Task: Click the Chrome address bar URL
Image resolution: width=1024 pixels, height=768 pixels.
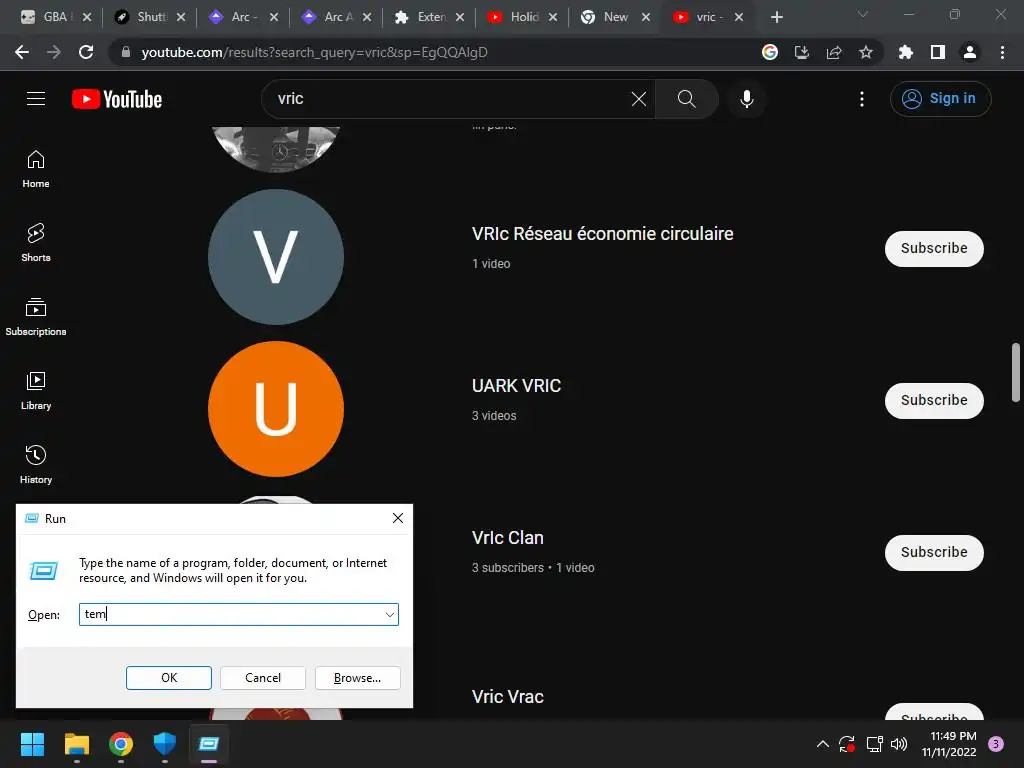Action: (315, 52)
